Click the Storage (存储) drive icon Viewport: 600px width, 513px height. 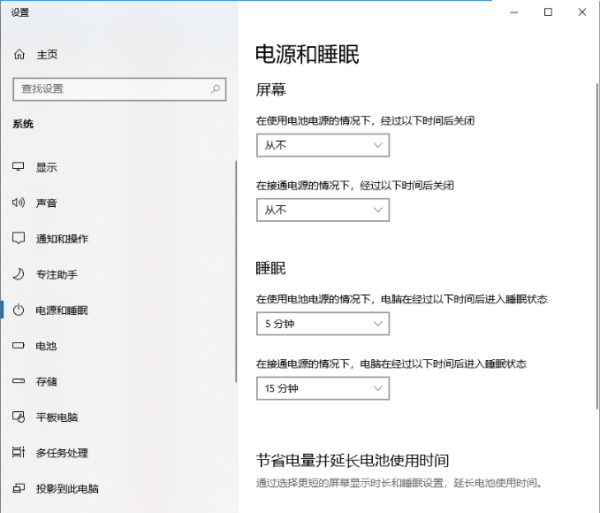click(18, 381)
